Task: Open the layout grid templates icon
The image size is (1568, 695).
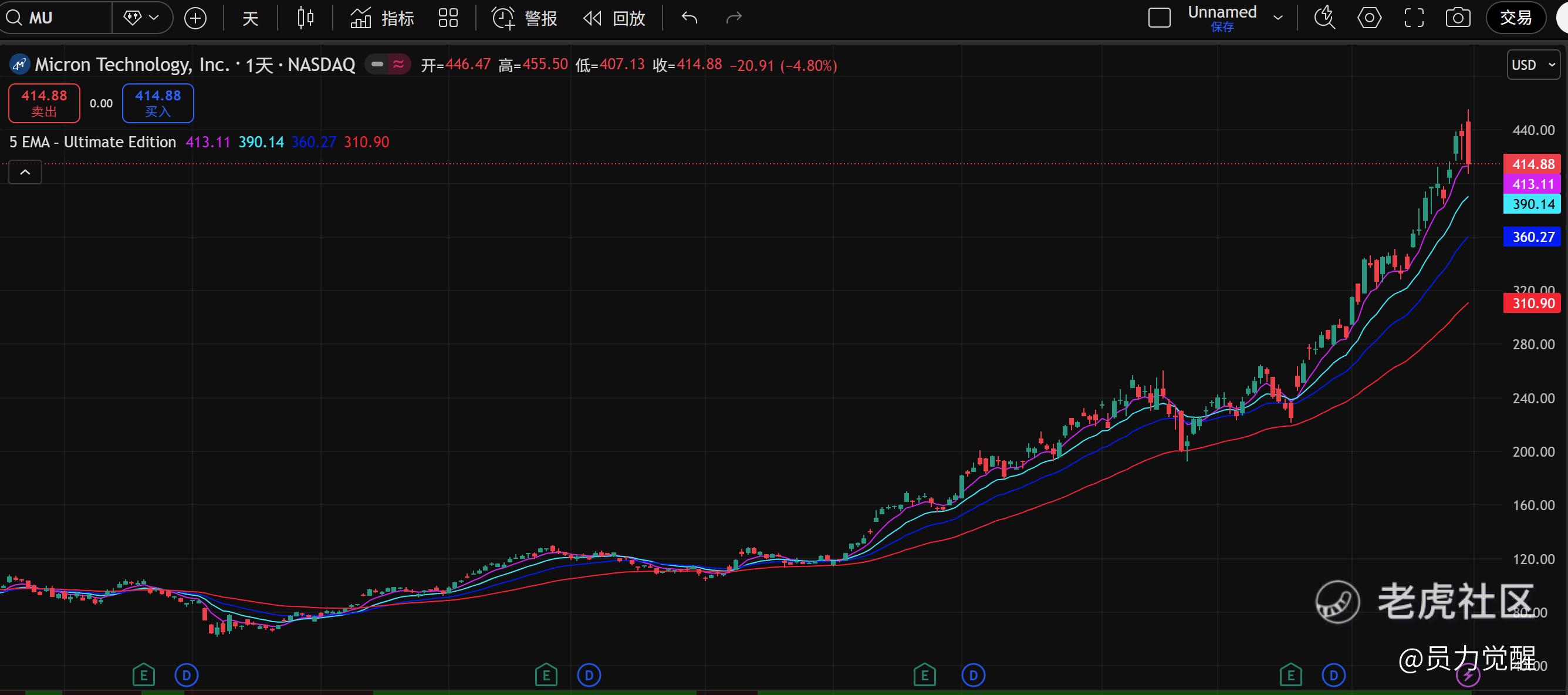Action: [x=448, y=18]
